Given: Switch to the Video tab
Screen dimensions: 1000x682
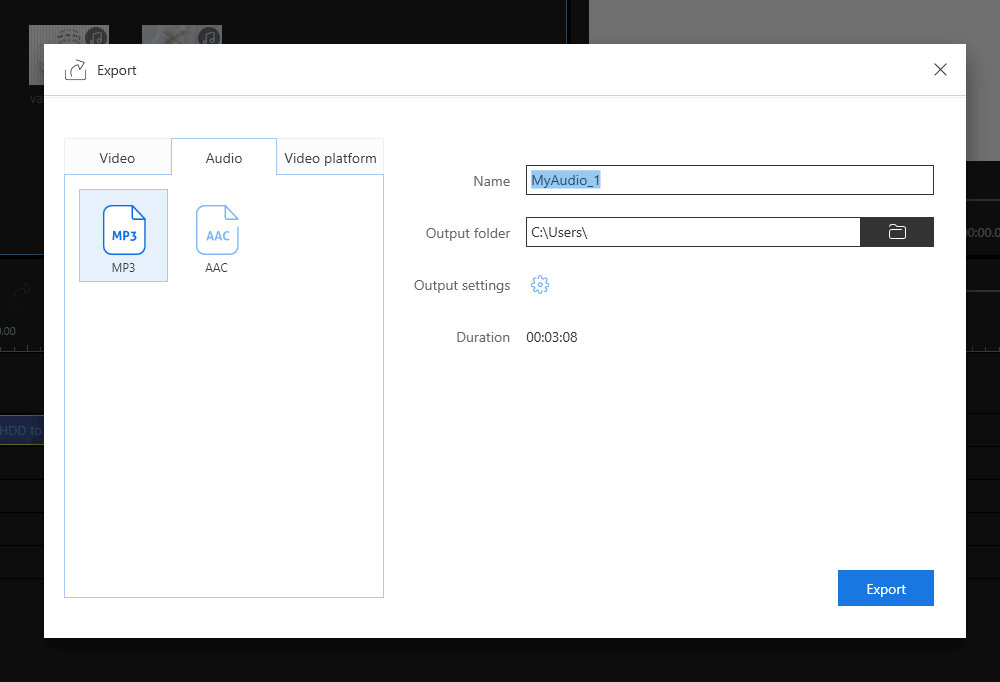Looking at the screenshot, I should click(117, 157).
